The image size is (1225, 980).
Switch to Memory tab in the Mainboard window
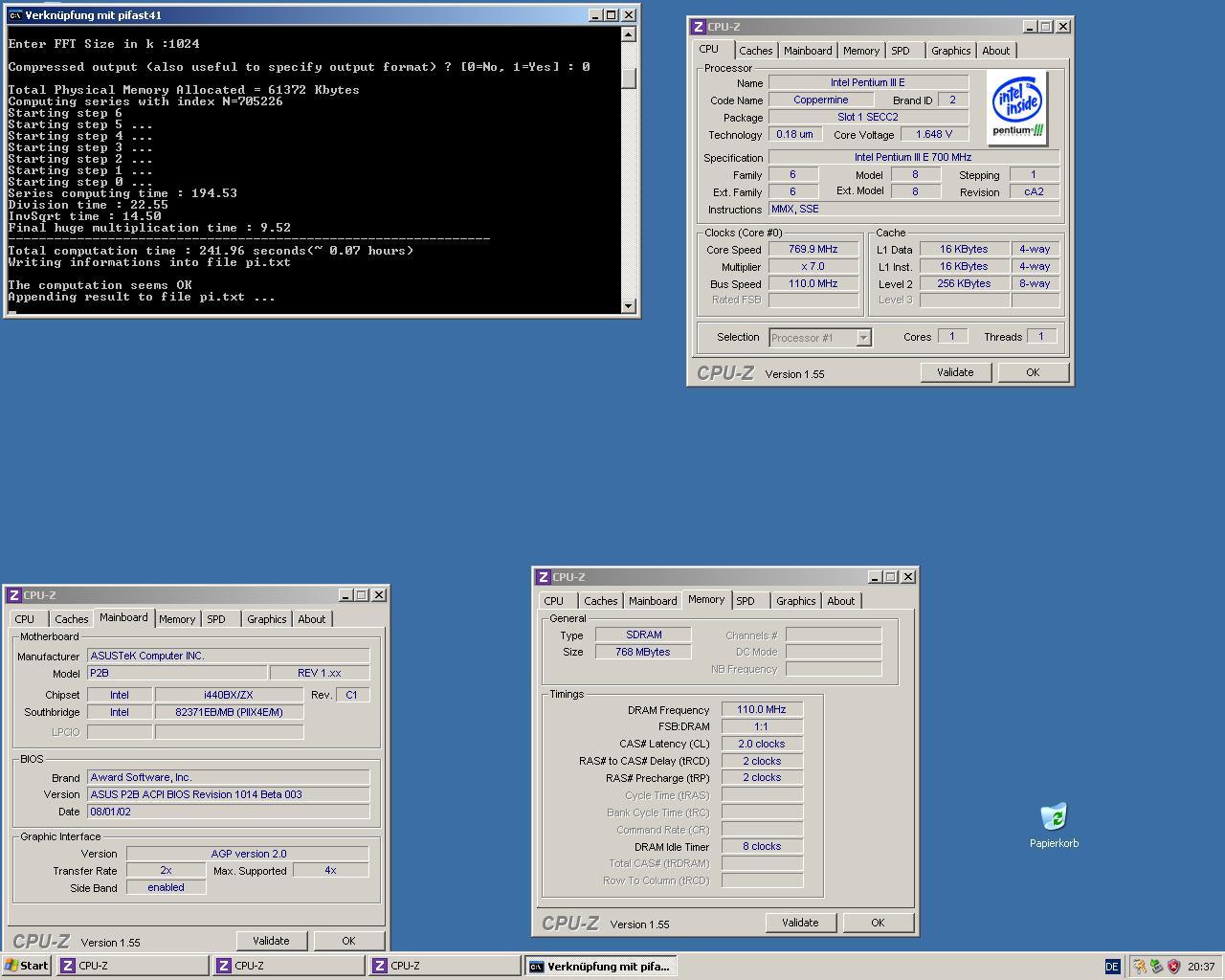pos(177,619)
